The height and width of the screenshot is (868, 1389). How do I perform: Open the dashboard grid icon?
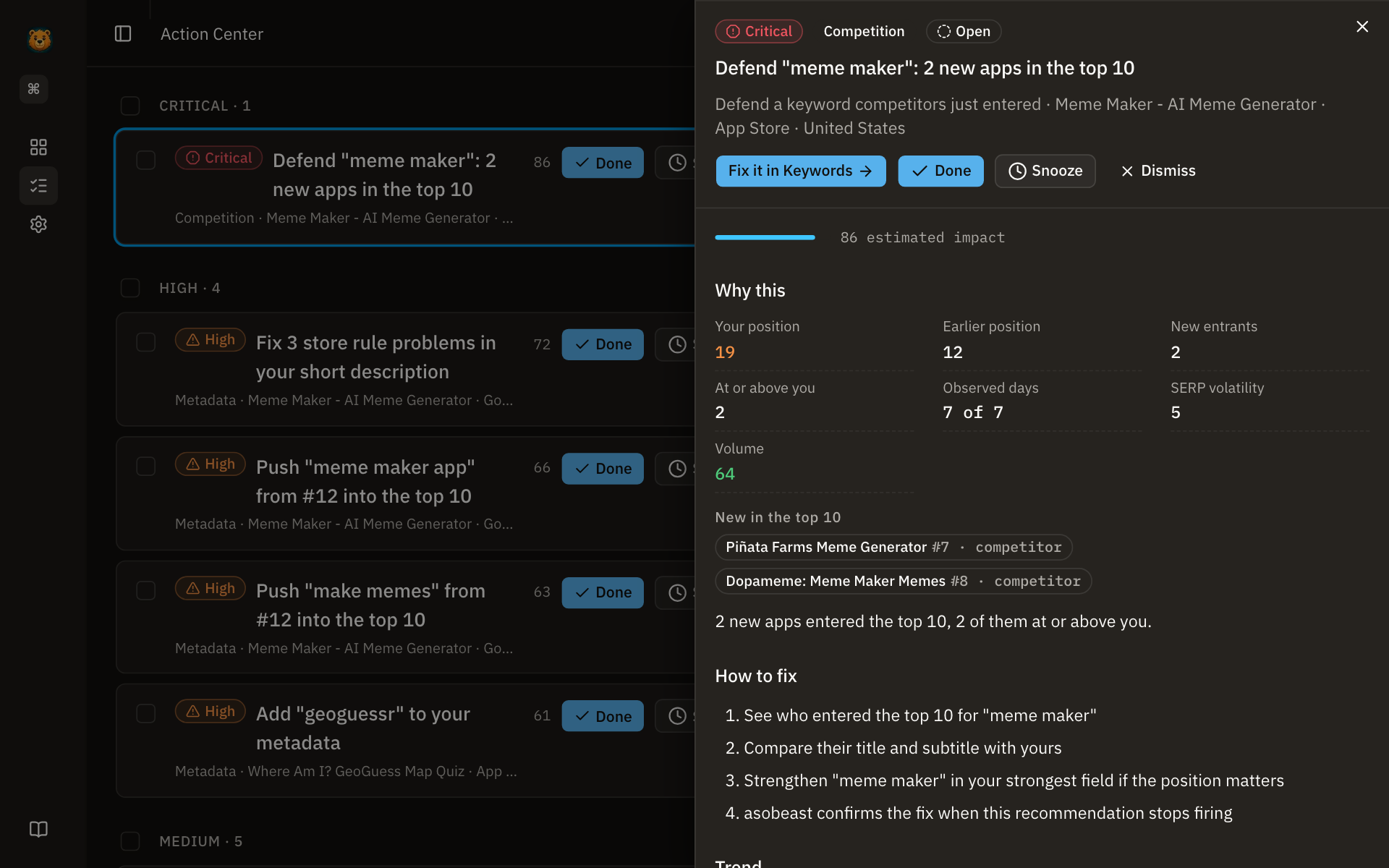[38, 148]
